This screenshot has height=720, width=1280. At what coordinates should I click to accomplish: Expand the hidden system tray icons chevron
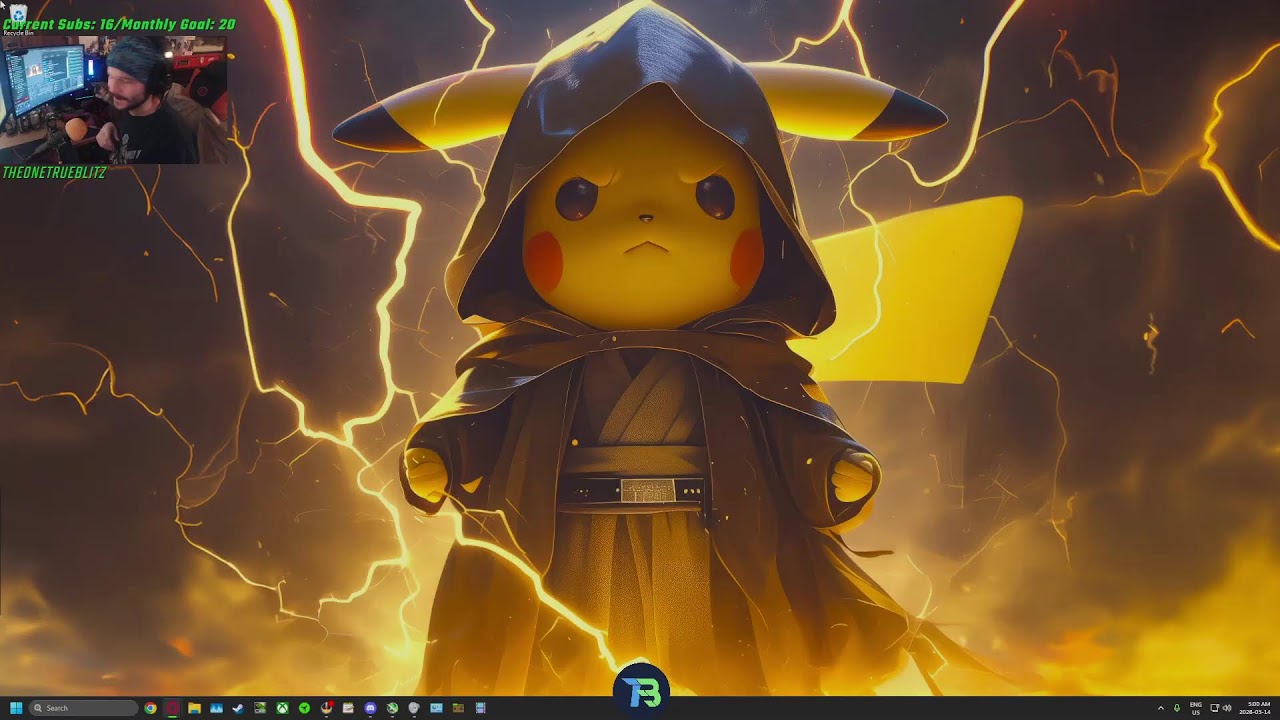pyautogui.click(x=1161, y=708)
